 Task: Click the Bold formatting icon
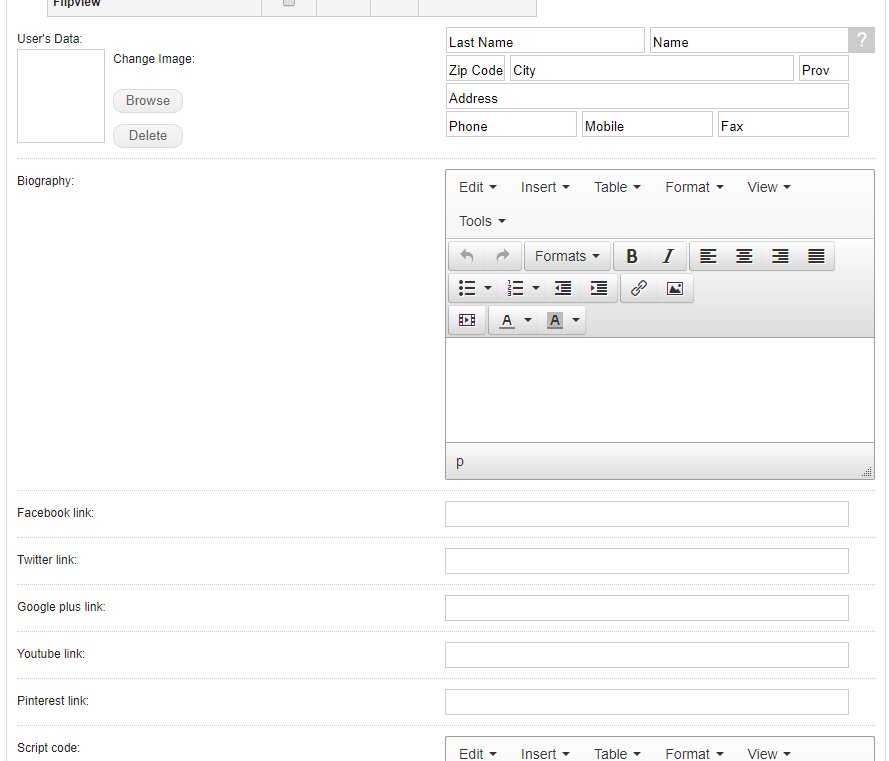click(632, 256)
